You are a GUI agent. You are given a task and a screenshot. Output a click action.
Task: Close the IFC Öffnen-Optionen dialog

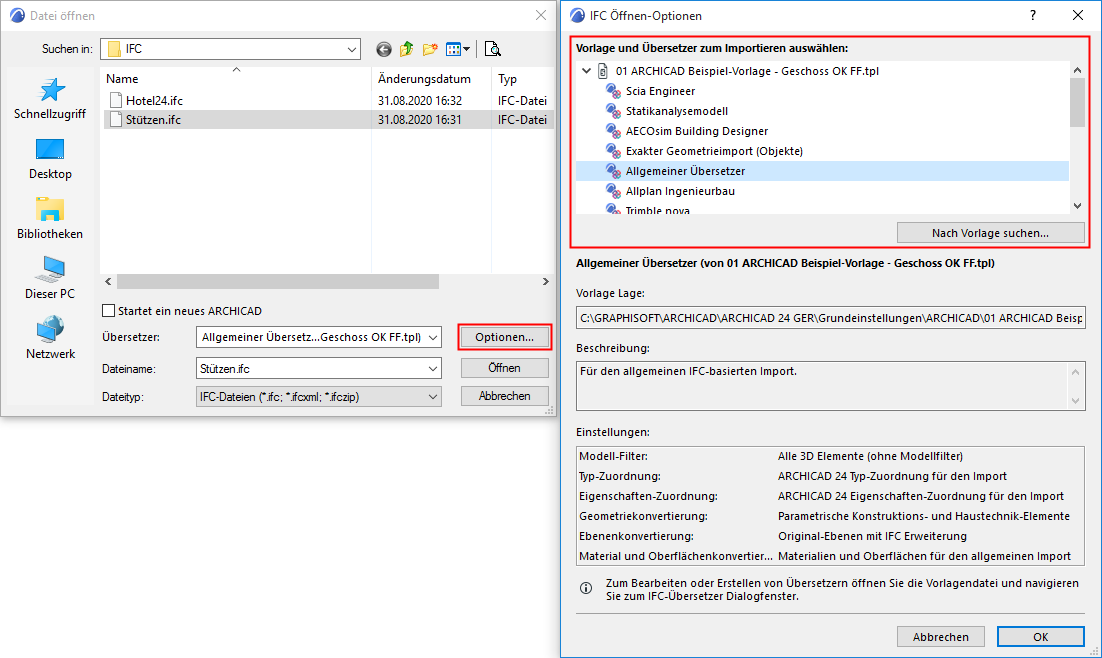(x=1078, y=15)
